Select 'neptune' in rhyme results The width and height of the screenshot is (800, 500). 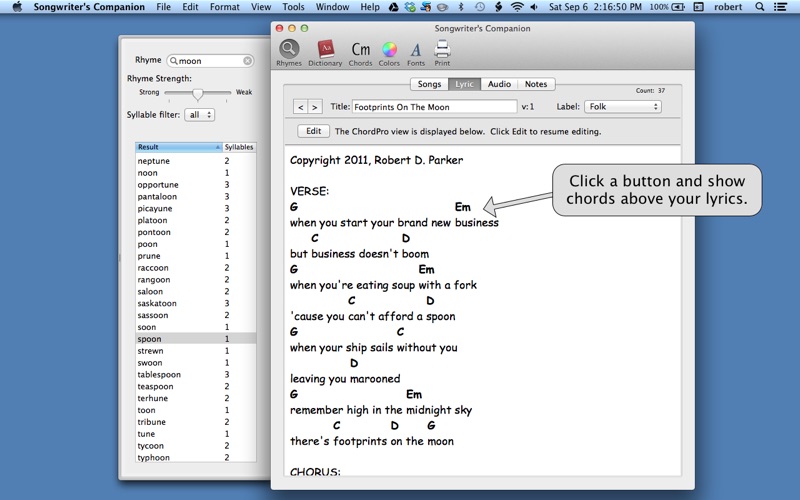(196, 161)
